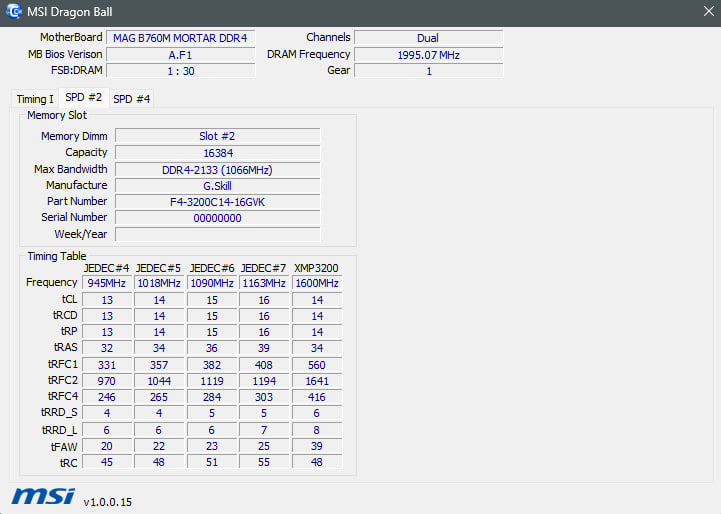
Task: Click the Part Number field F4-3200C14-16GVK
Action: 217,202
